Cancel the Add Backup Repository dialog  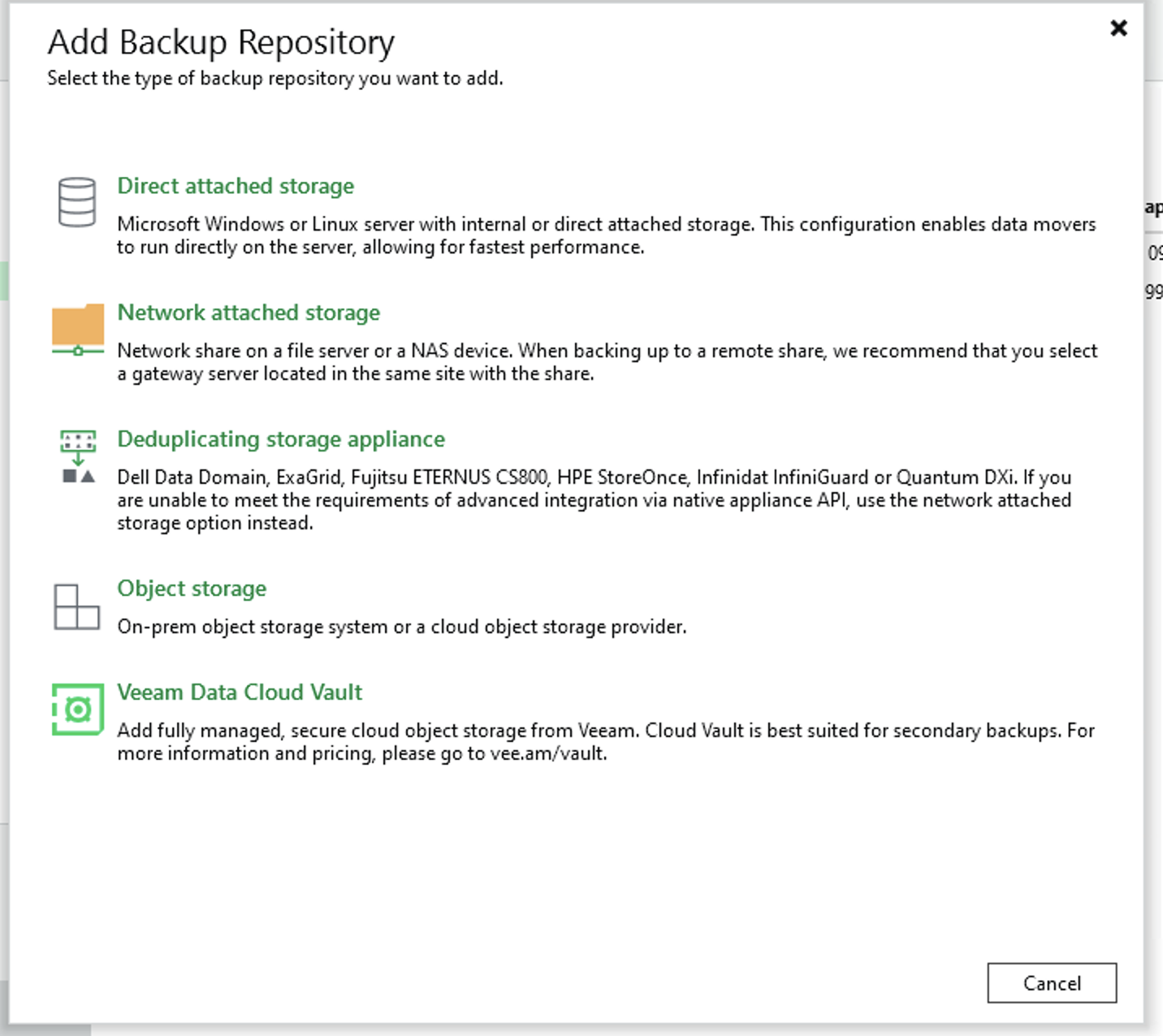(1052, 983)
